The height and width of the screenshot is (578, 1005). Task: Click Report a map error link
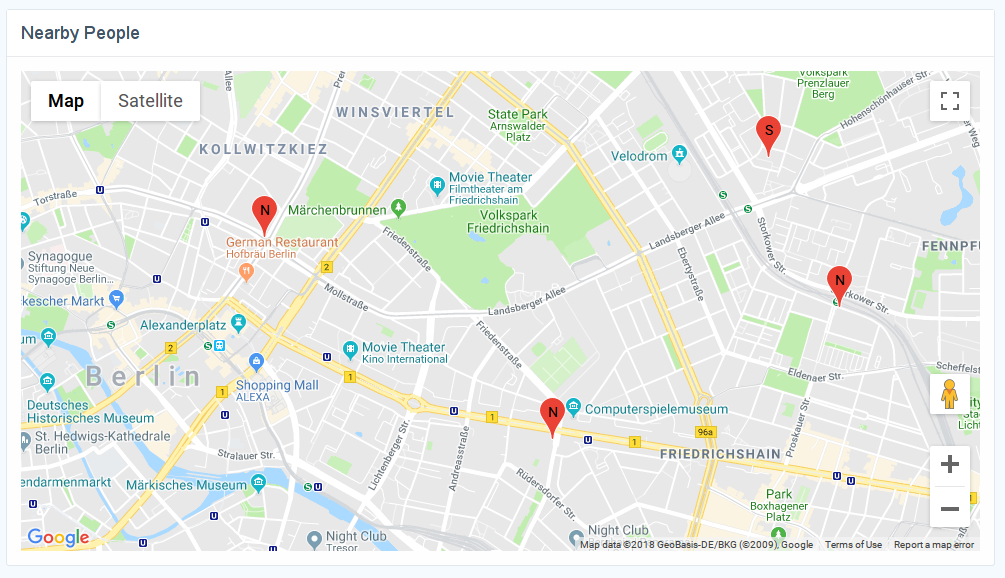[x=934, y=545]
